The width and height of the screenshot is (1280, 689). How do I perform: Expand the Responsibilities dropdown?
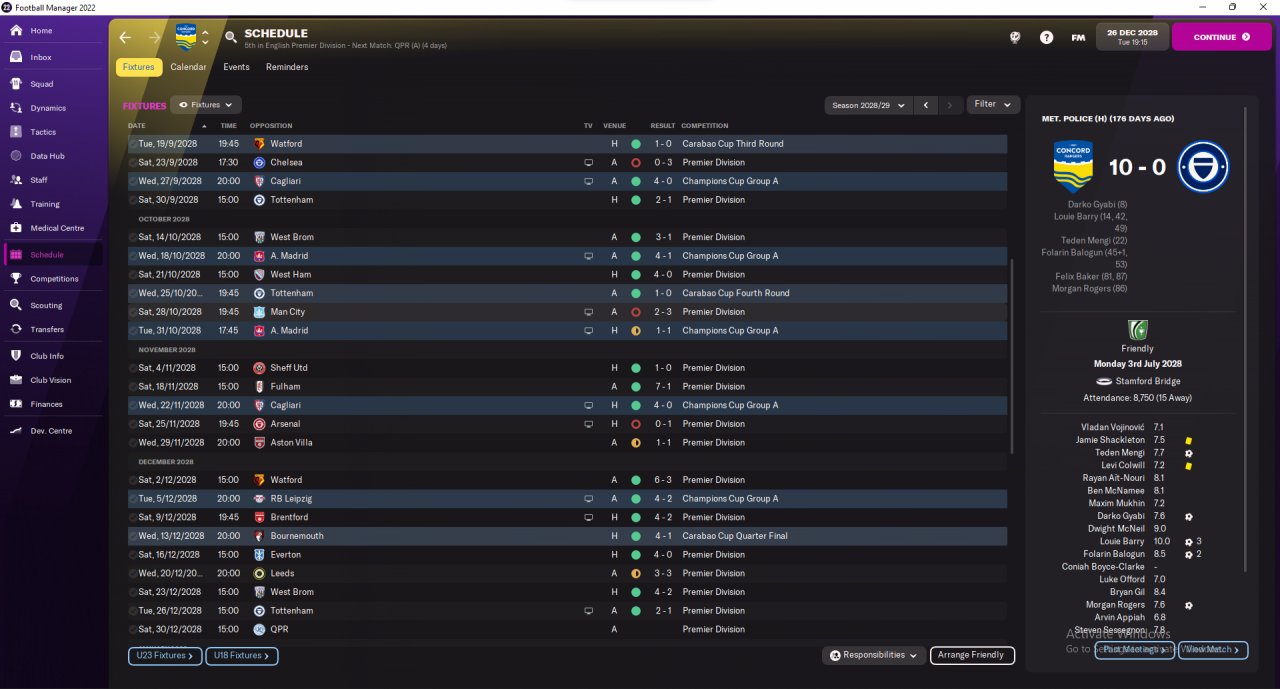coord(873,655)
